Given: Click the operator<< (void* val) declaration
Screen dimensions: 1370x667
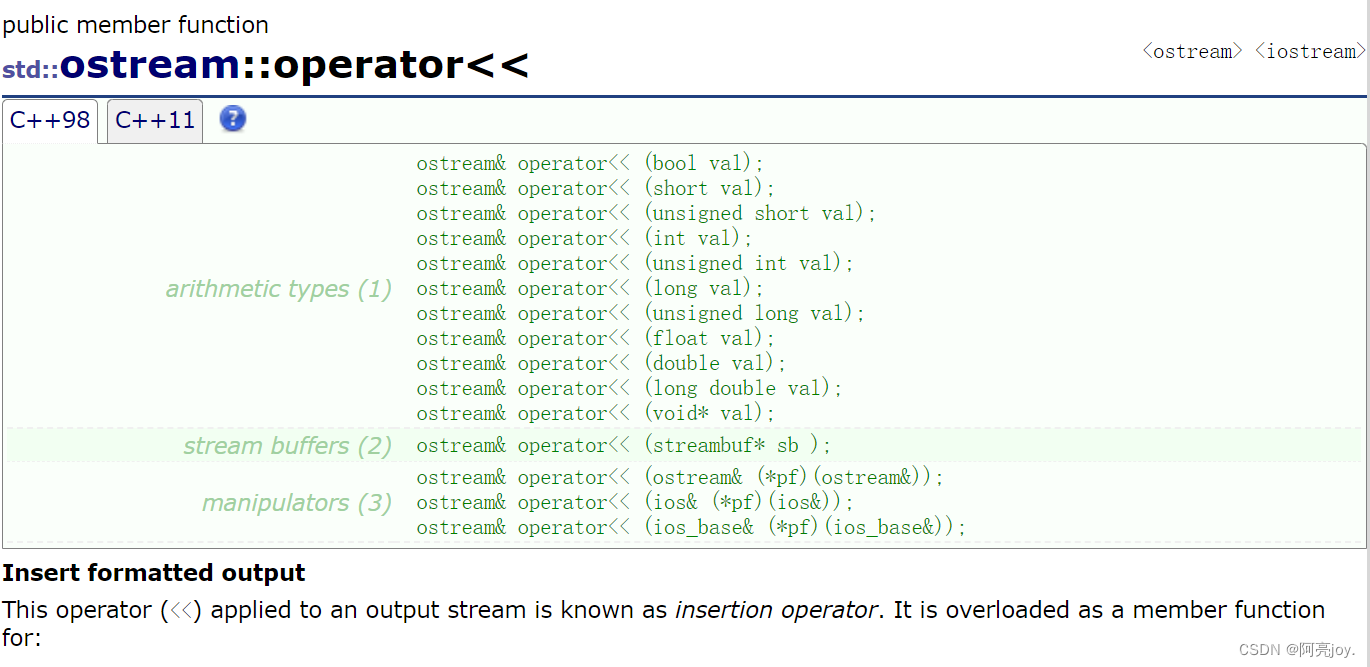Looking at the screenshot, I should click(595, 414).
